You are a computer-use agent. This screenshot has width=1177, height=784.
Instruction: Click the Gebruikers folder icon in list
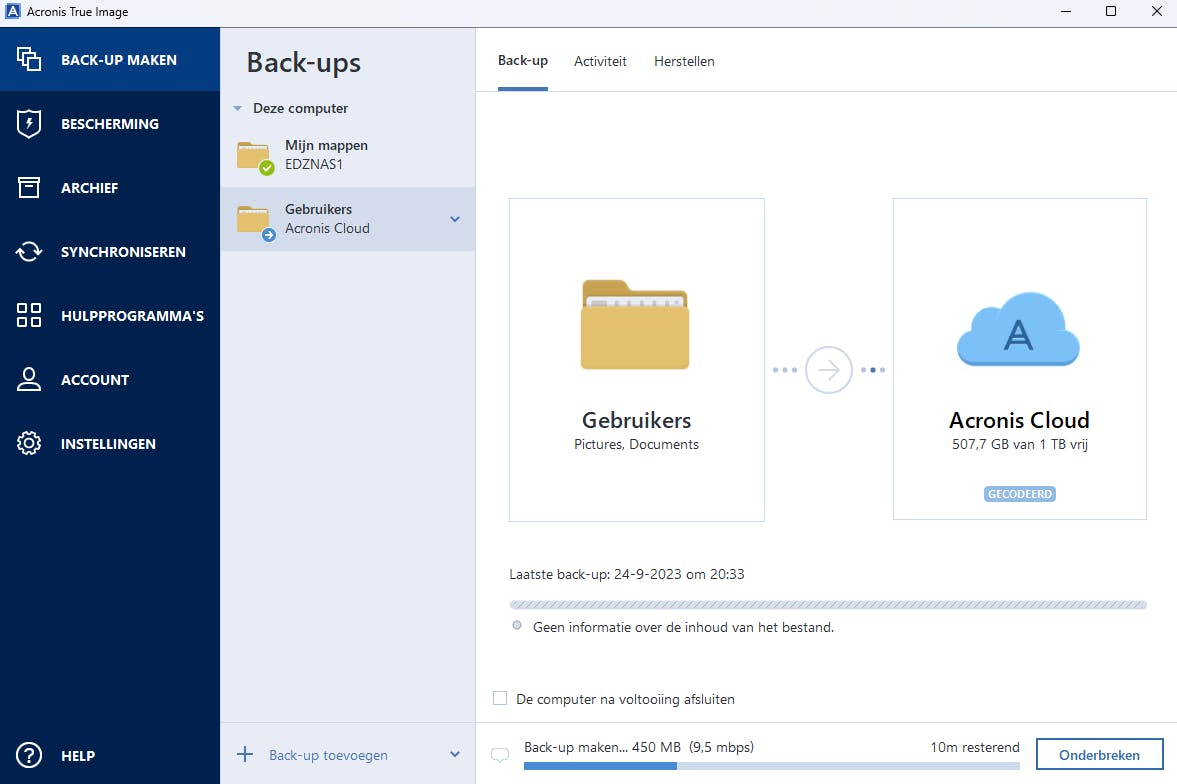pyautogui.click(x=254, y=221)
